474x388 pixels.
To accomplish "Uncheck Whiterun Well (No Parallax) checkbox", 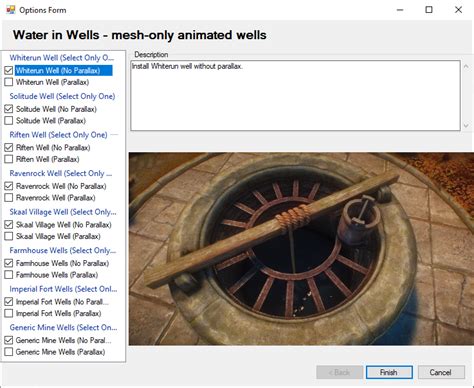I will pos(9,70).
